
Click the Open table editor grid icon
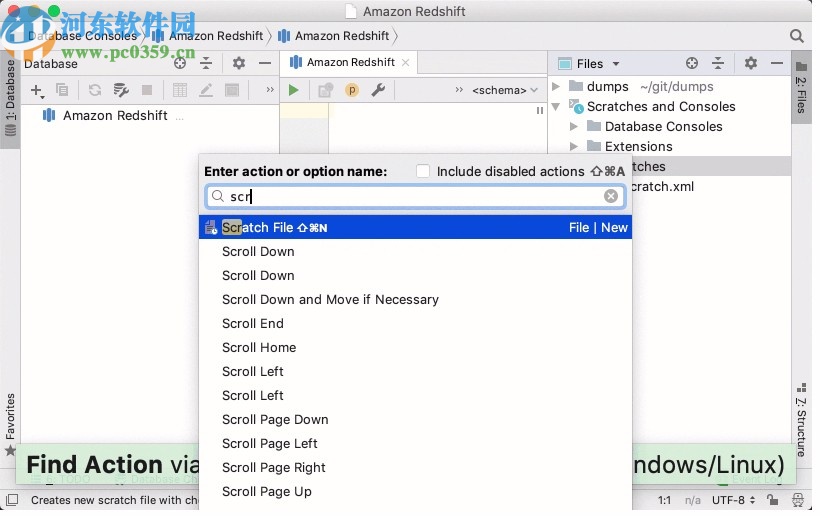pos(180,90)
